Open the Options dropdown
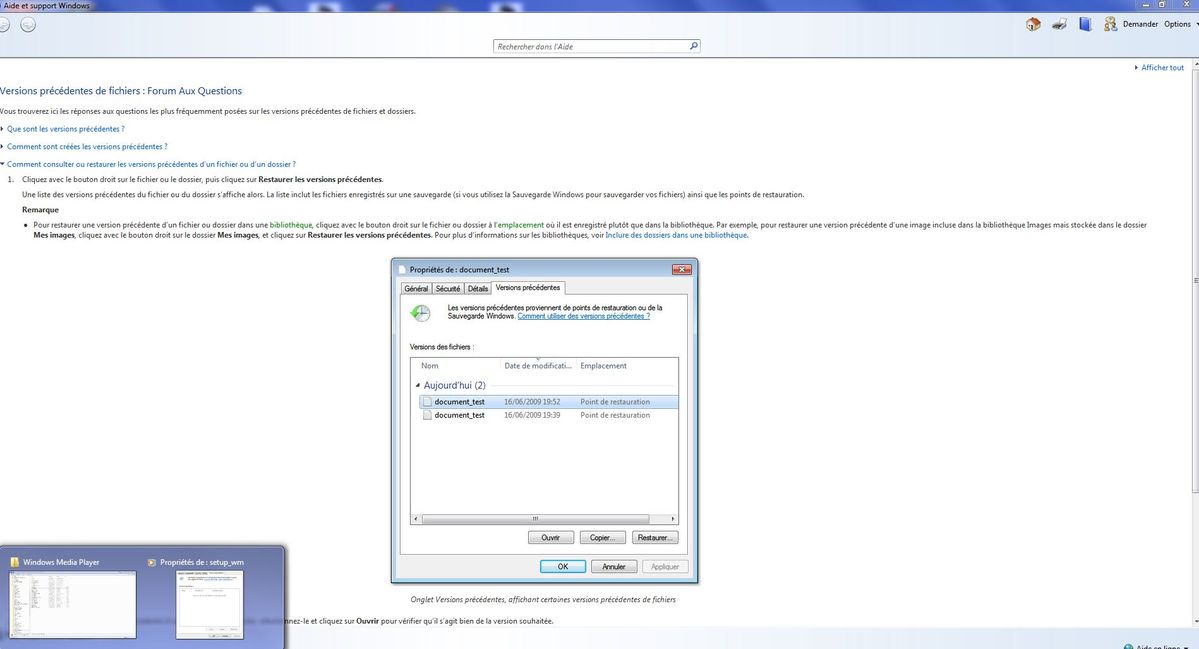The image size is (1199, 649). tap(1180, 23)
